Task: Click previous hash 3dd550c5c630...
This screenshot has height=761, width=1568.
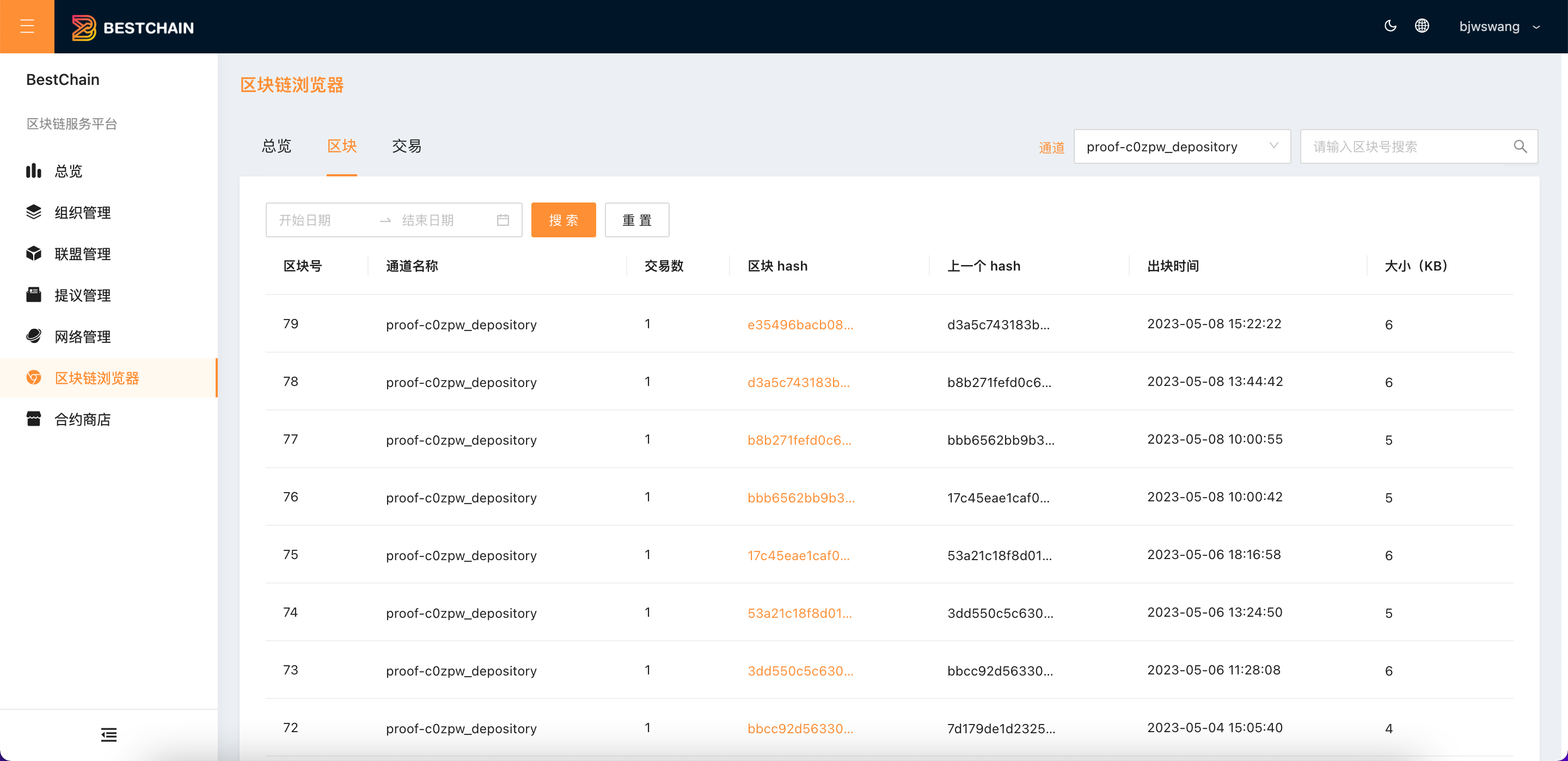Action: click(1000, 613)
